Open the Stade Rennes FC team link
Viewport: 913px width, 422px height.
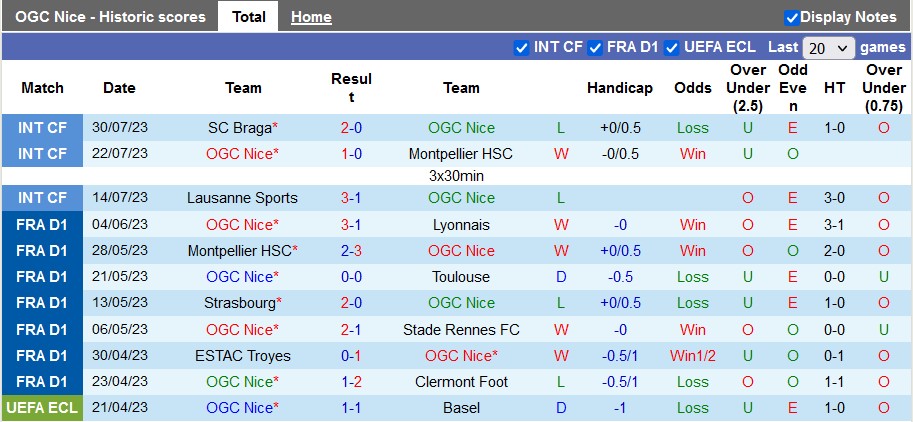tap(461, 330)
